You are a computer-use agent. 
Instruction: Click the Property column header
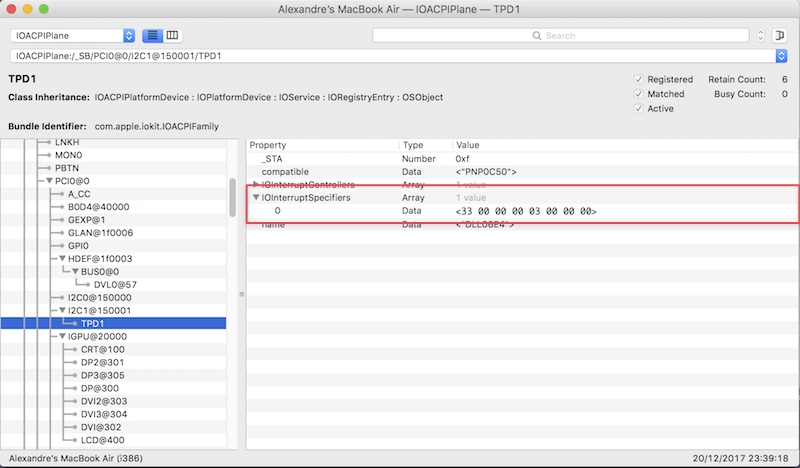click(x=322, y=145)
